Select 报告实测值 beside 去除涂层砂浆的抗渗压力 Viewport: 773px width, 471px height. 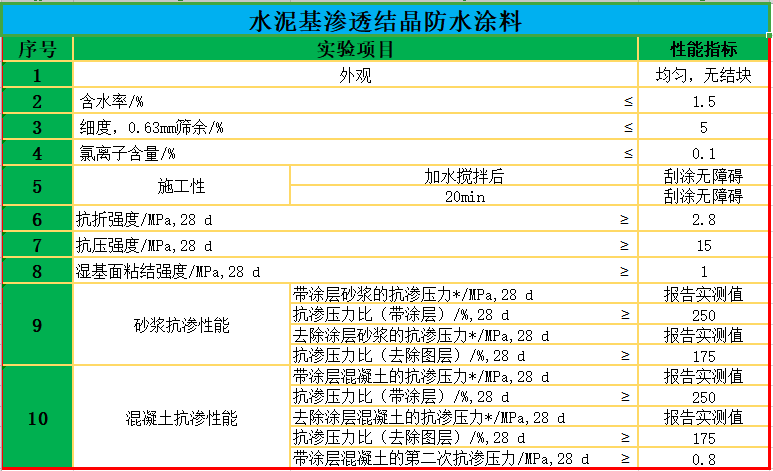703,335
